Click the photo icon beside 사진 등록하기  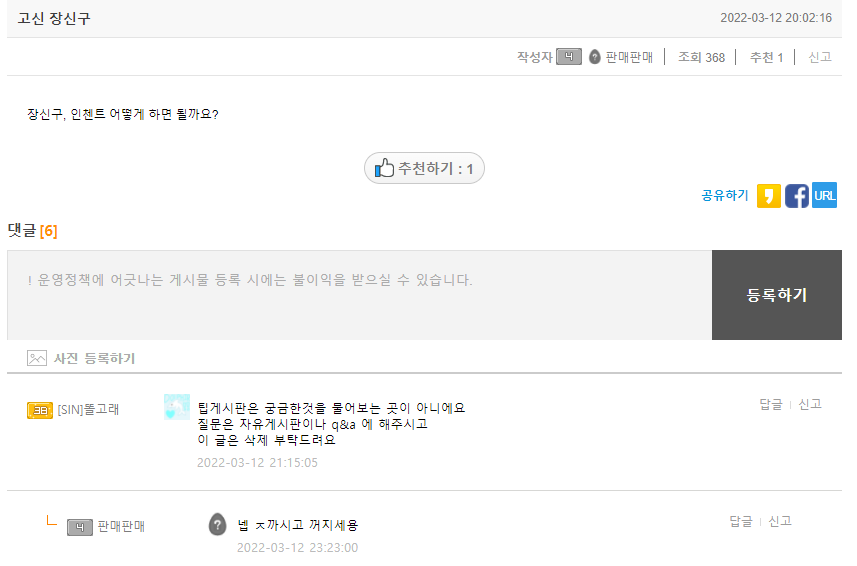pyautogui.click(x=37, y=358)
